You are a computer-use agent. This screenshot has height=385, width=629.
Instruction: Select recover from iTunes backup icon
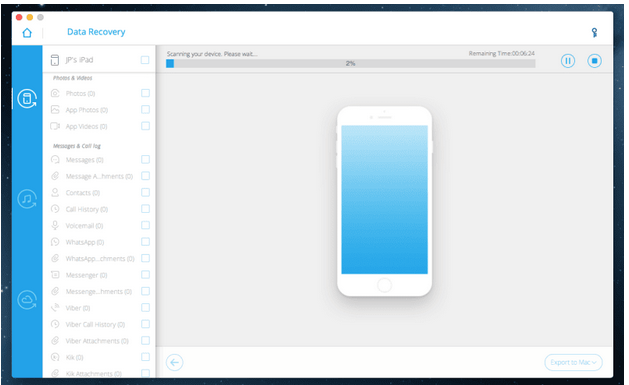click(27, 199)
